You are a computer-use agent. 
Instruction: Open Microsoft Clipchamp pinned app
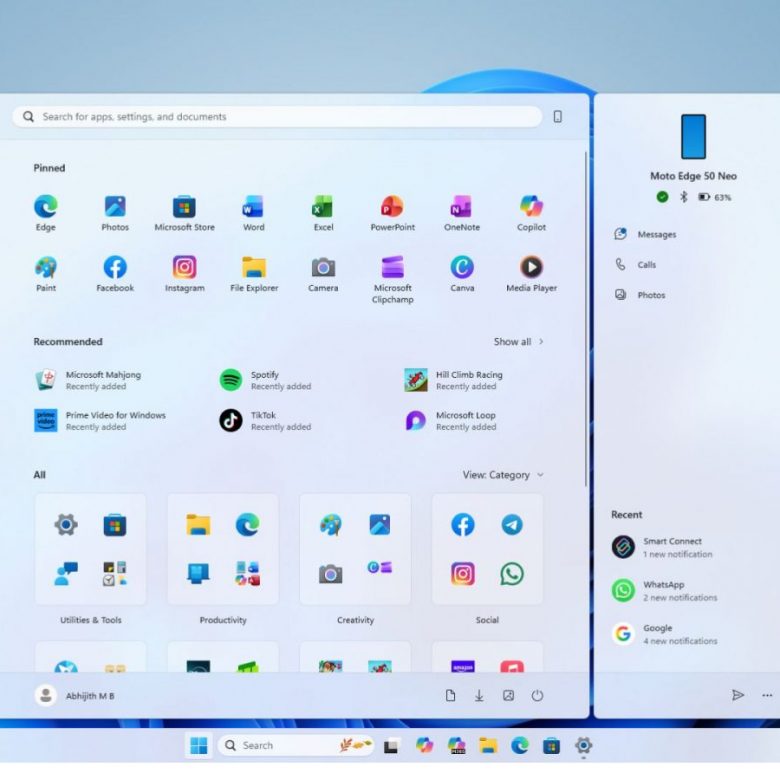point(392,280)
